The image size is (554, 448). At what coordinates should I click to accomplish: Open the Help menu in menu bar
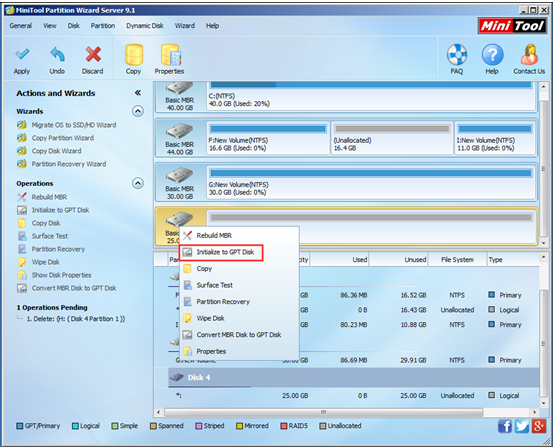(x=212, y=26)
